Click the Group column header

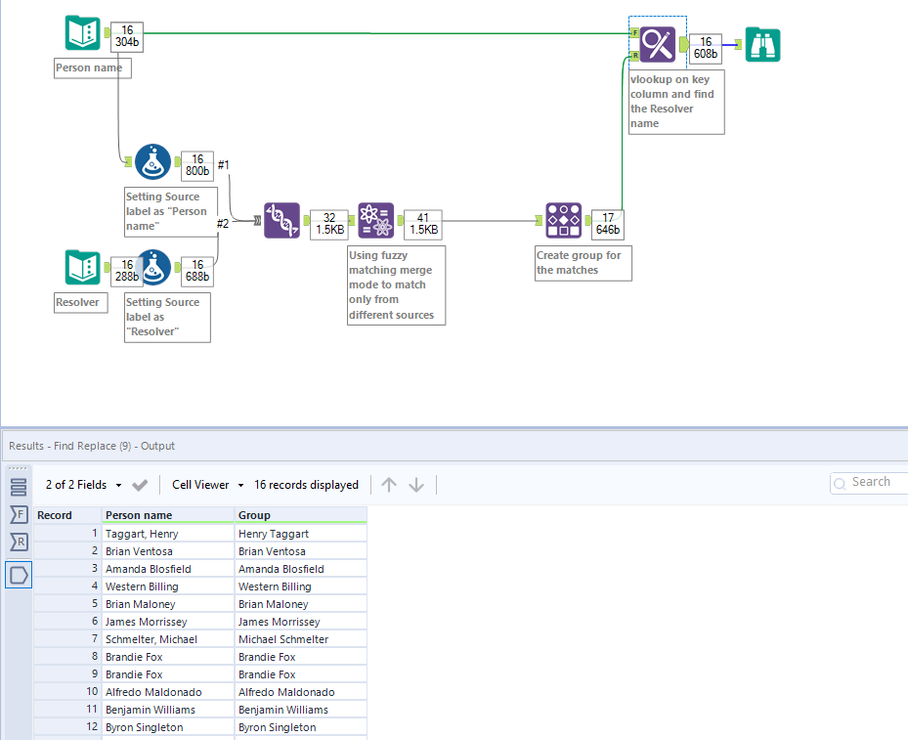[x=301, y=515]
